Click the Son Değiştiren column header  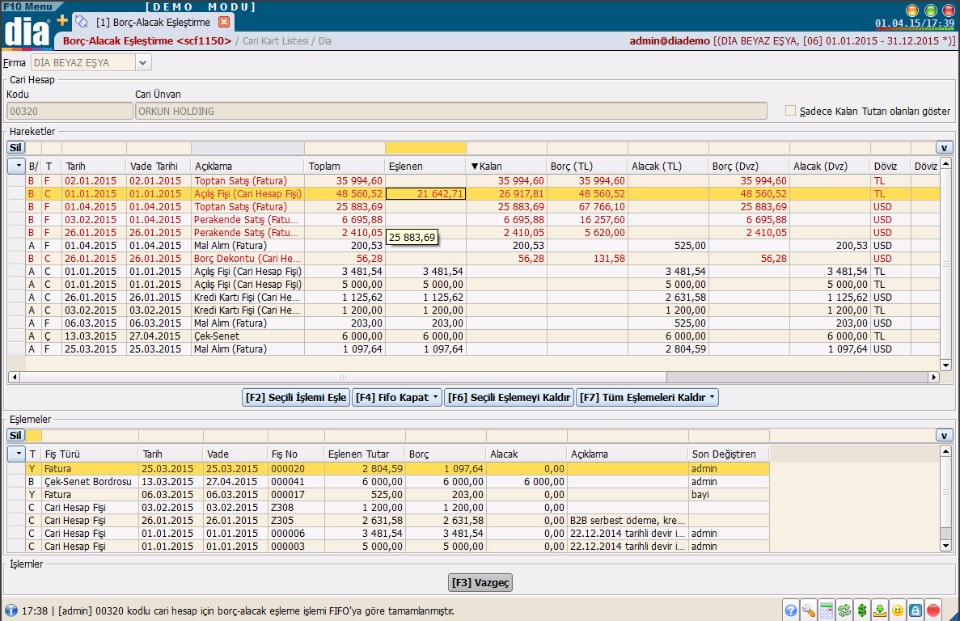(x=729, y=454)
